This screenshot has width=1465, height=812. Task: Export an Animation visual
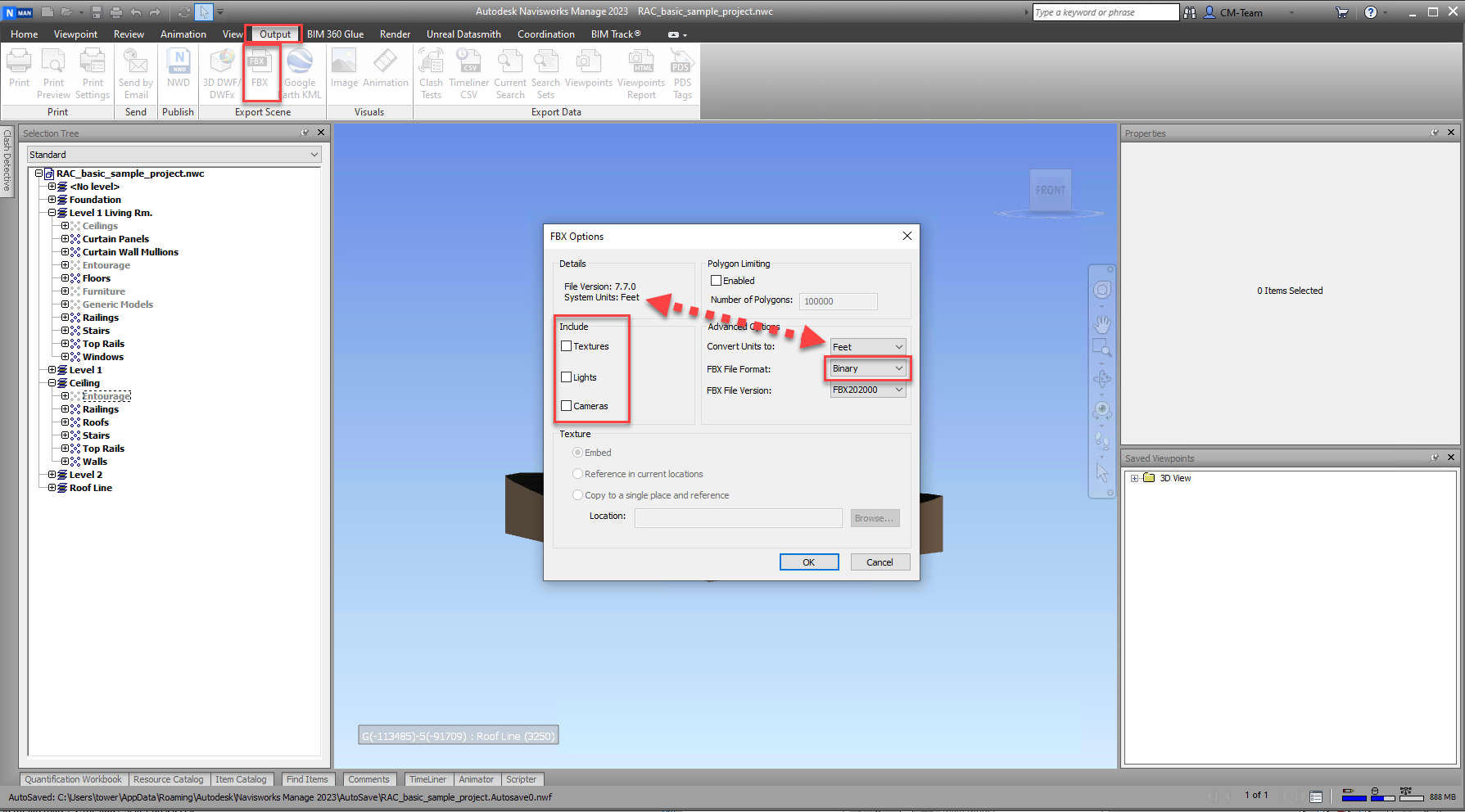pyautogui.click(x=386, y=67)
